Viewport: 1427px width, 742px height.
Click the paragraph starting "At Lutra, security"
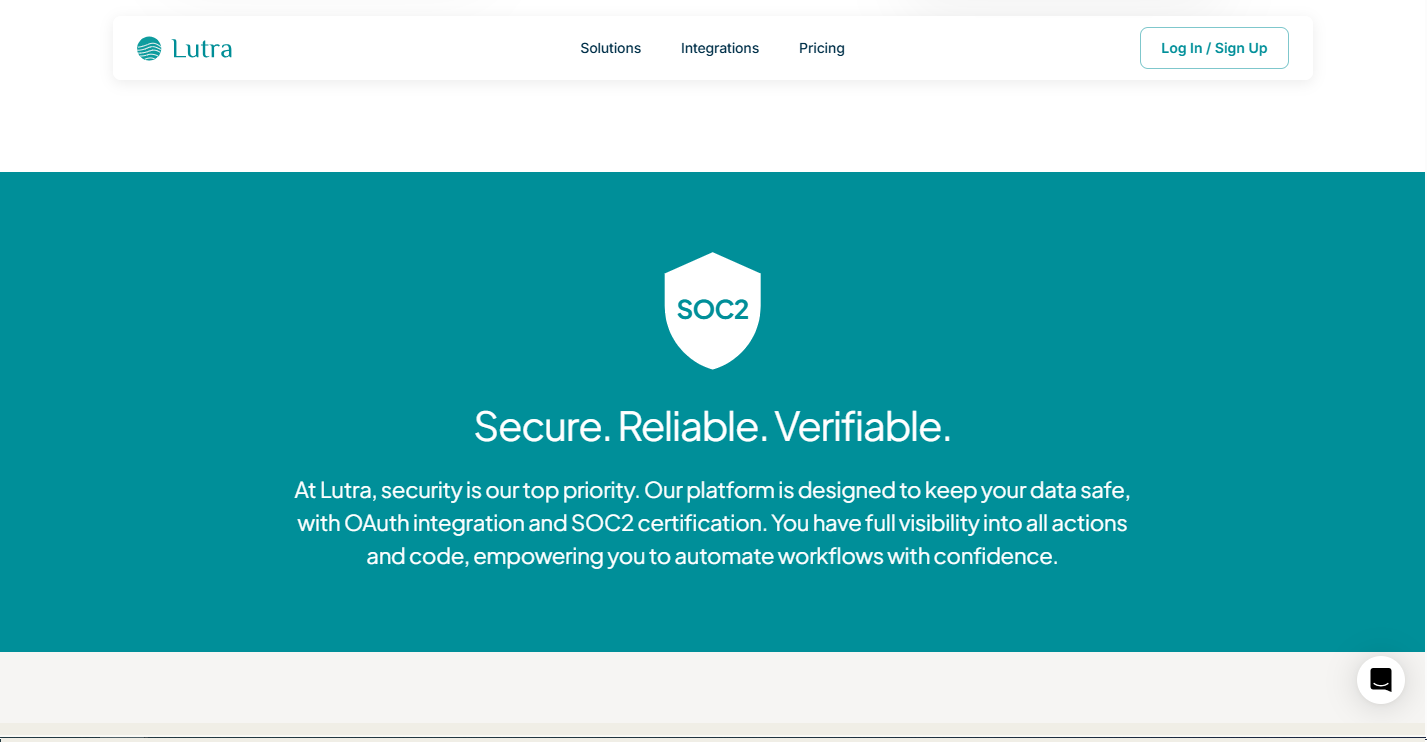pos(713,523)
